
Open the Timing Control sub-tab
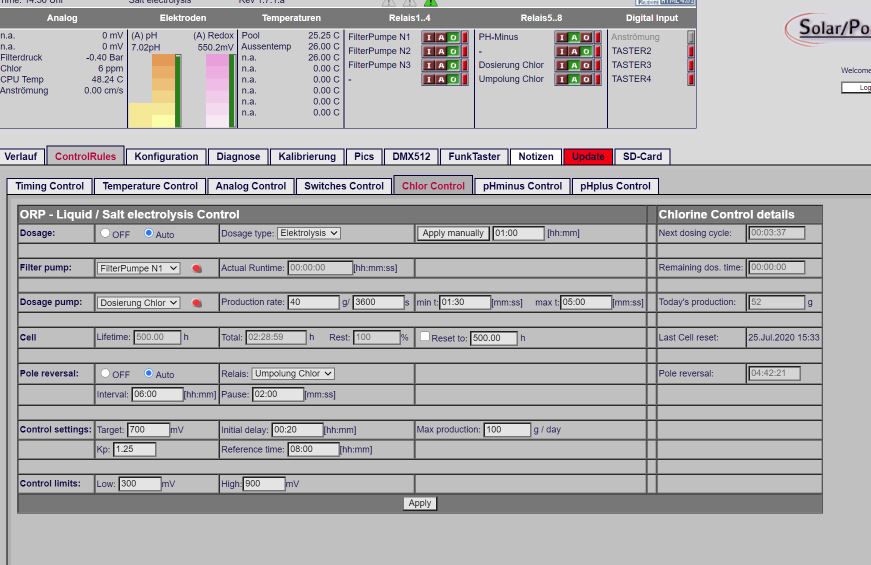click(49, 186)
